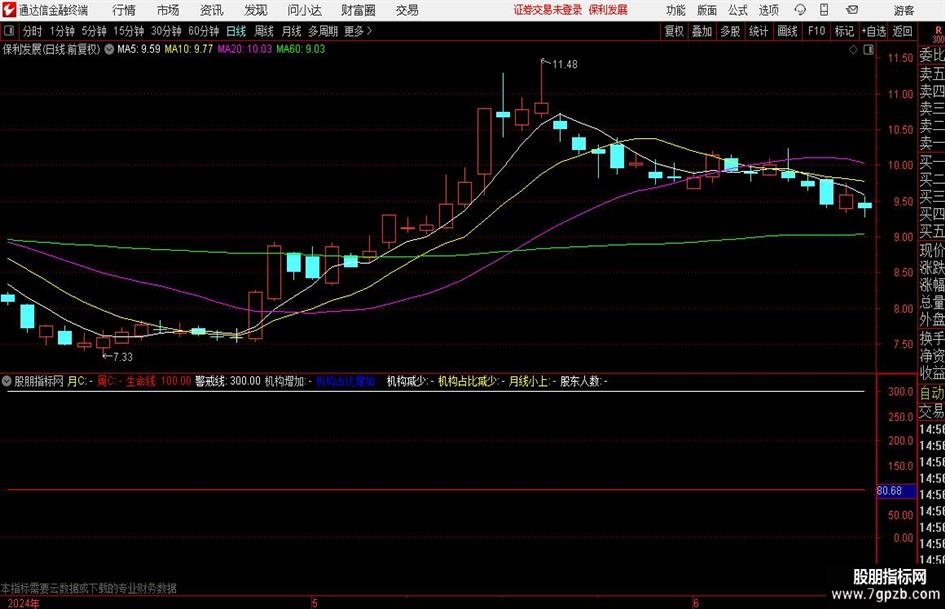Select the 日线 daily chart tab

(236, 31)
